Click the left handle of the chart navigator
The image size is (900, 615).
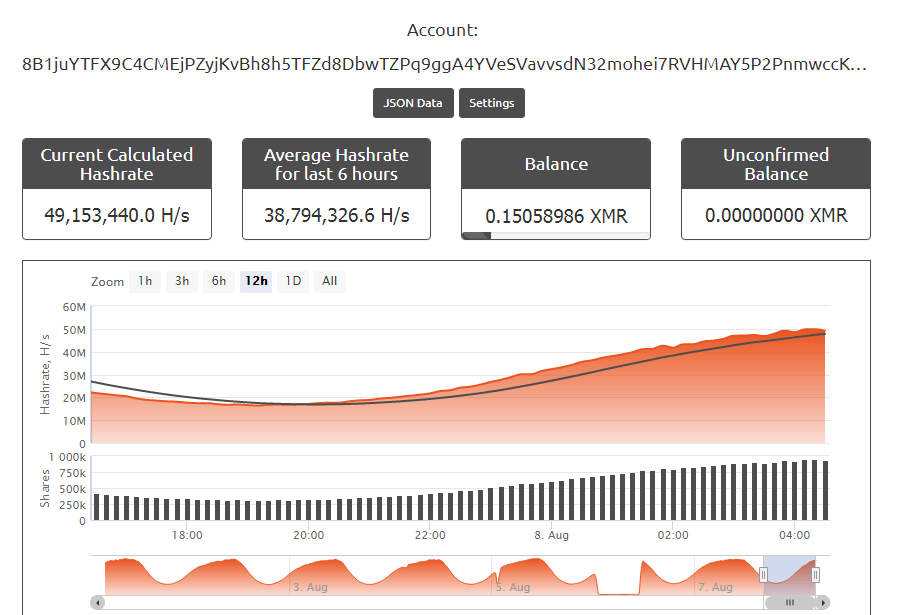(x=763, y=574)
